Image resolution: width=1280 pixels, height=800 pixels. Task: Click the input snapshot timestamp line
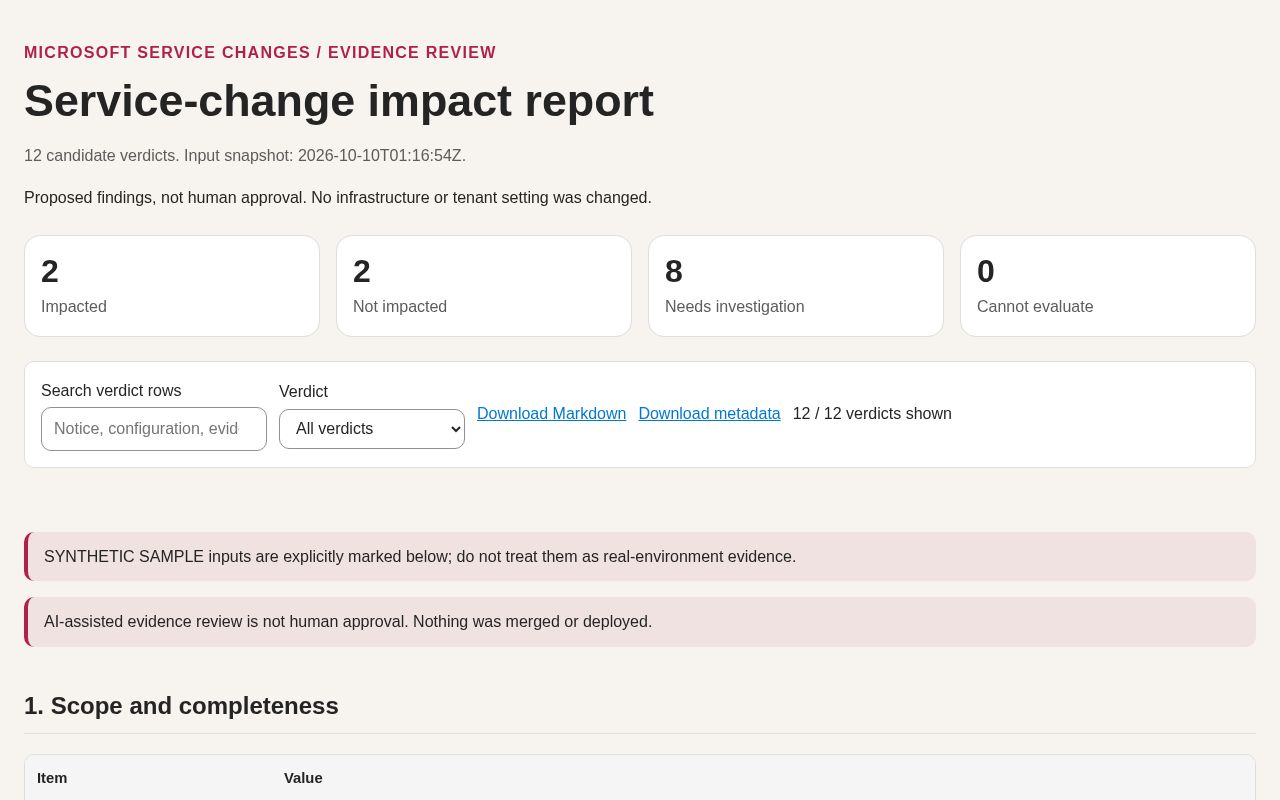(245, 156)
